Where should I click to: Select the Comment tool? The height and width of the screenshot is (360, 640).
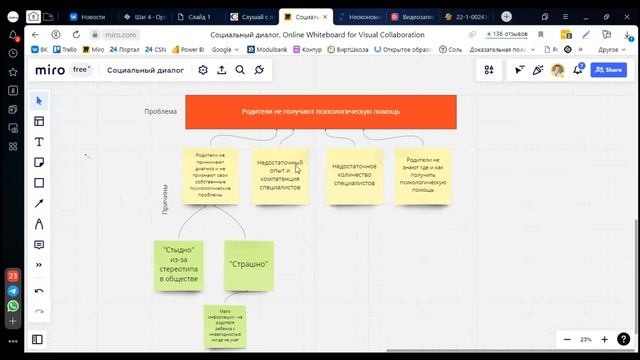[39, 244]
